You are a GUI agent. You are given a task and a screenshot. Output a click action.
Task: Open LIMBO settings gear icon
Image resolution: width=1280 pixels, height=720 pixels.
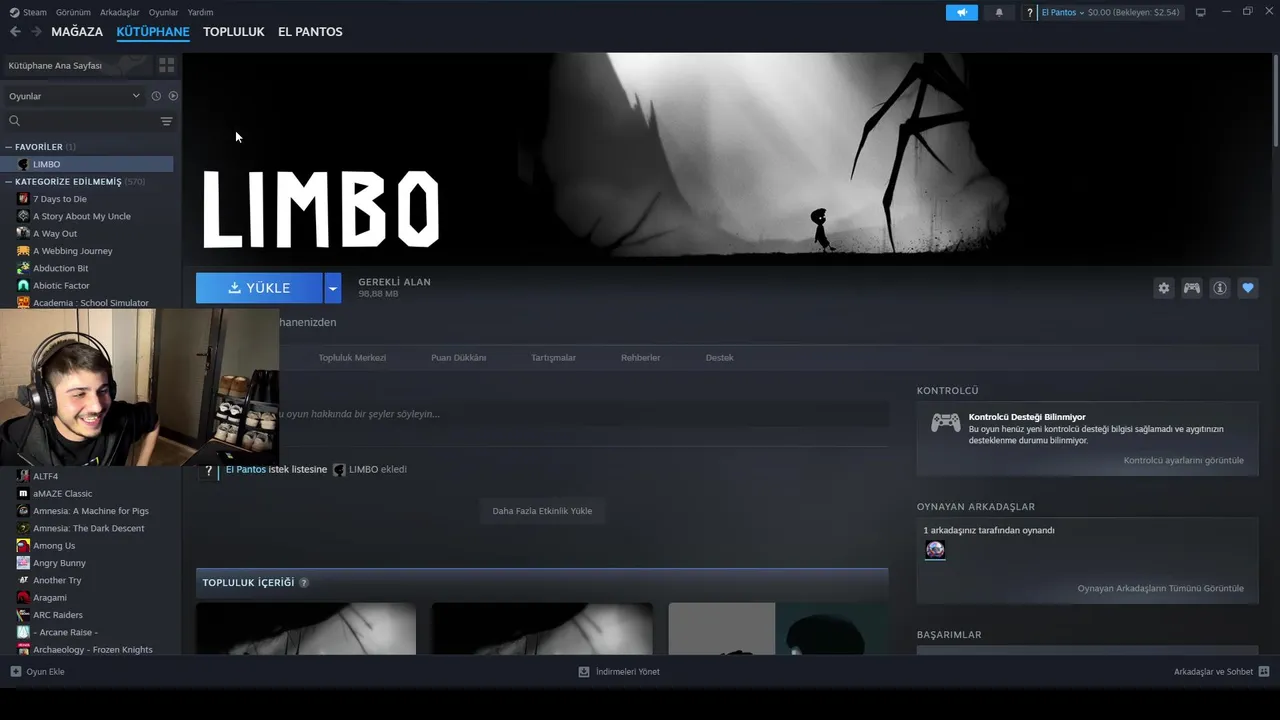1163,288
